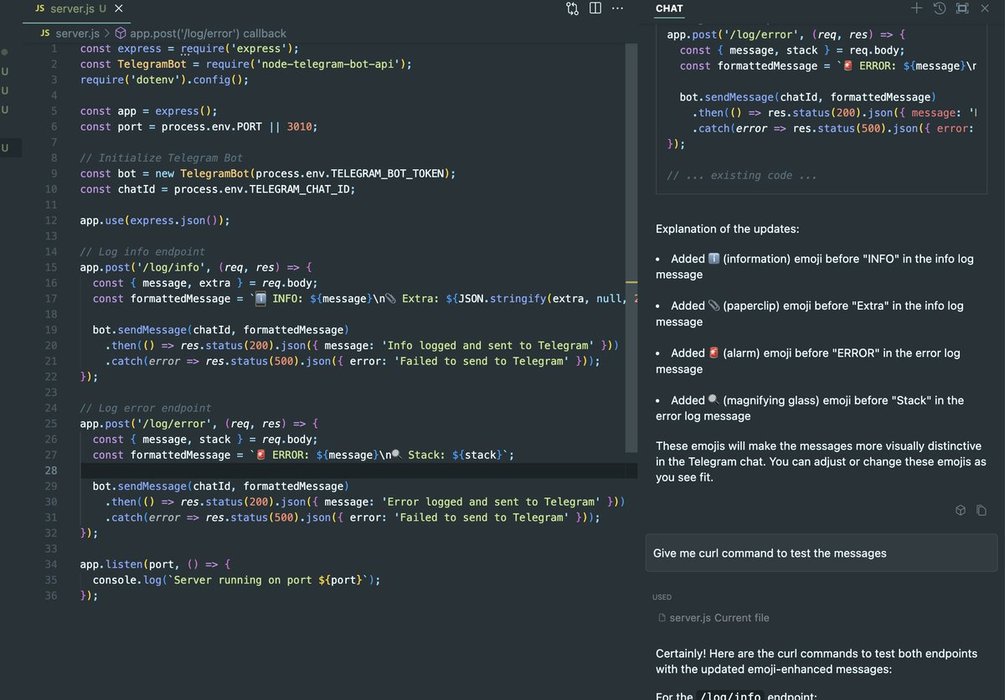Split the editor to the right
Image resolution: width=1005 pixels, height=700 pixels.
click(595, 8)
